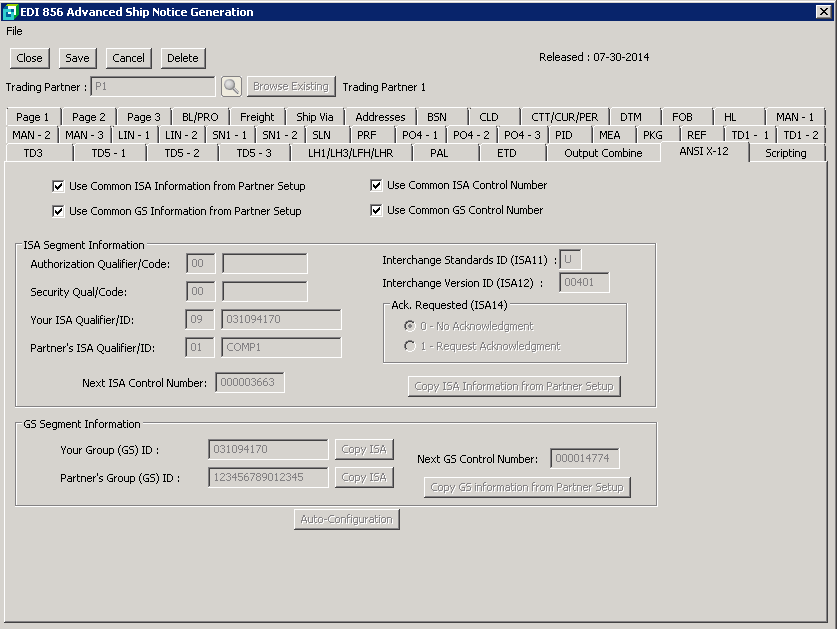
Task: Click the Delete button
Action: coord(182,58)
